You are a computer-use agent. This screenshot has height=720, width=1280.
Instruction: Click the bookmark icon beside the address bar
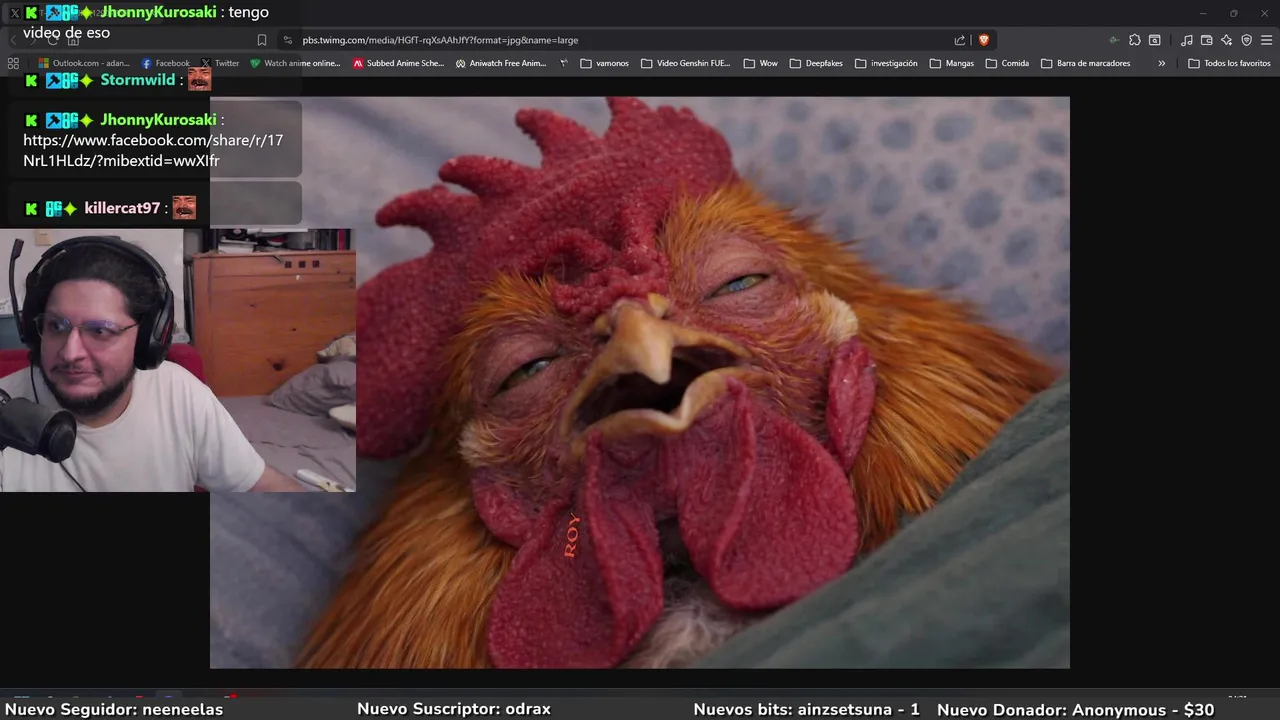[x=262, y=40]
